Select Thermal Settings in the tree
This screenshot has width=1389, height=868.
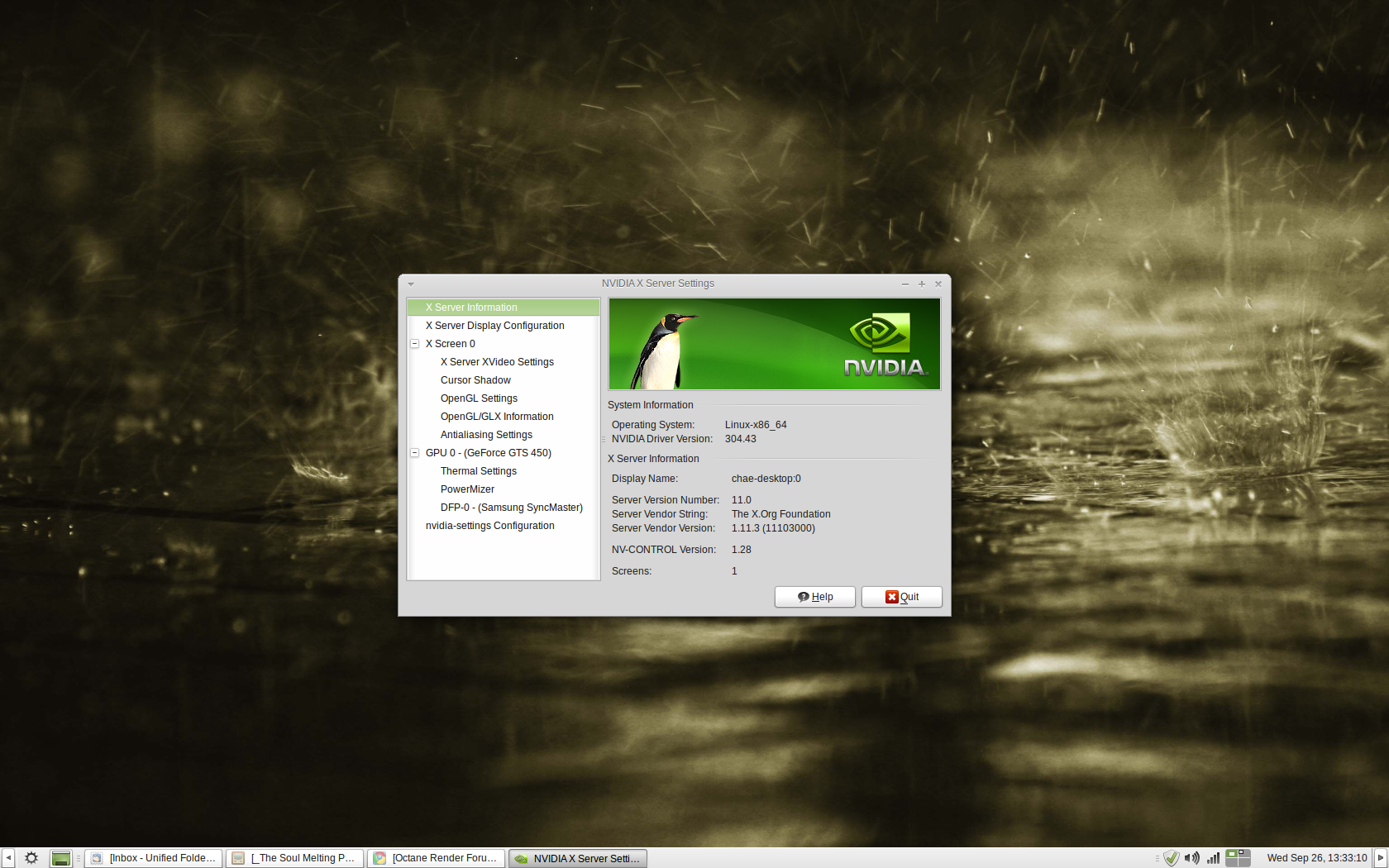pyautogui.click(x=478, y=471)
